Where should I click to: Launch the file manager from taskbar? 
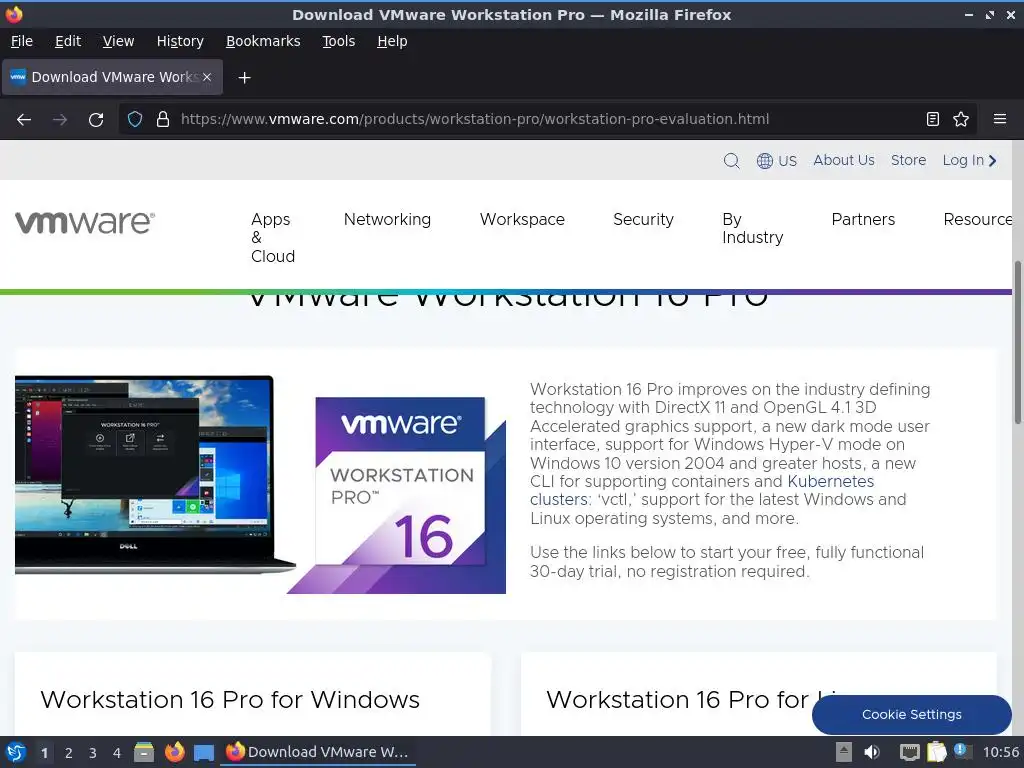[x=144, y=752]
